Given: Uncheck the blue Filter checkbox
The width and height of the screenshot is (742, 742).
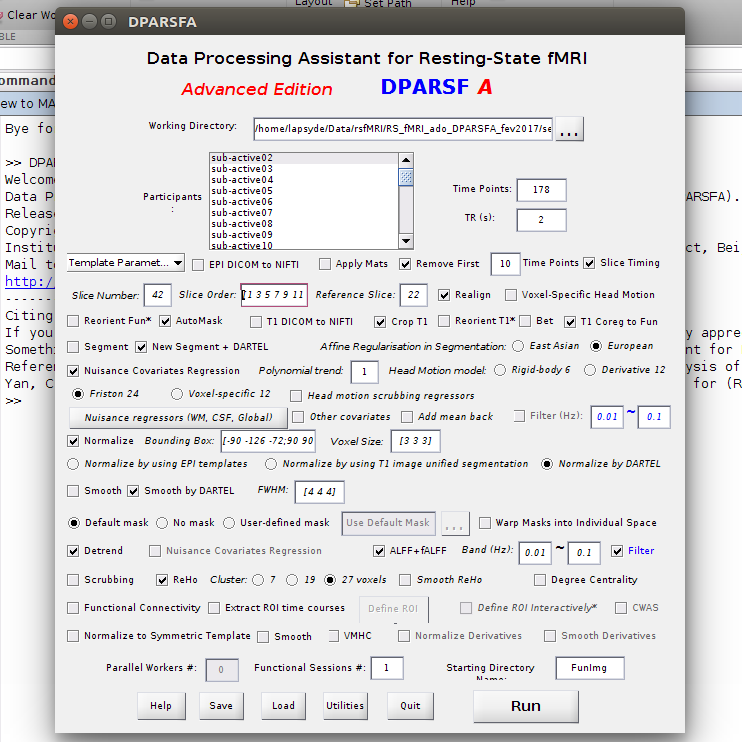Looking at the screenshot, I should (x=617, y=551).
